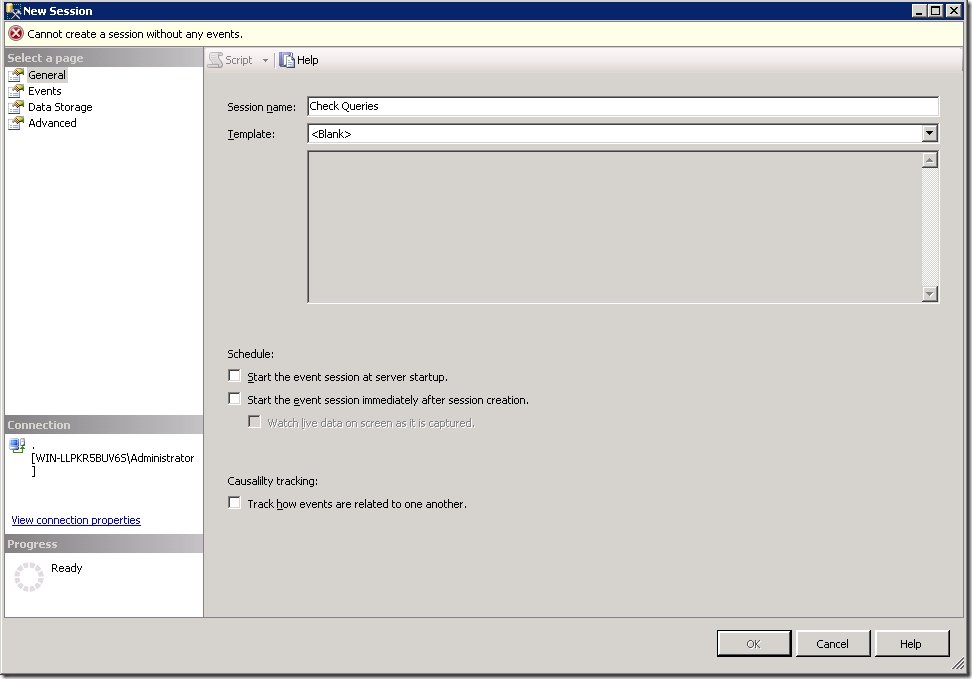The height and width of the screenshot is (679, 972).
Task: Open the Template combo box
Action: point(623,133)
